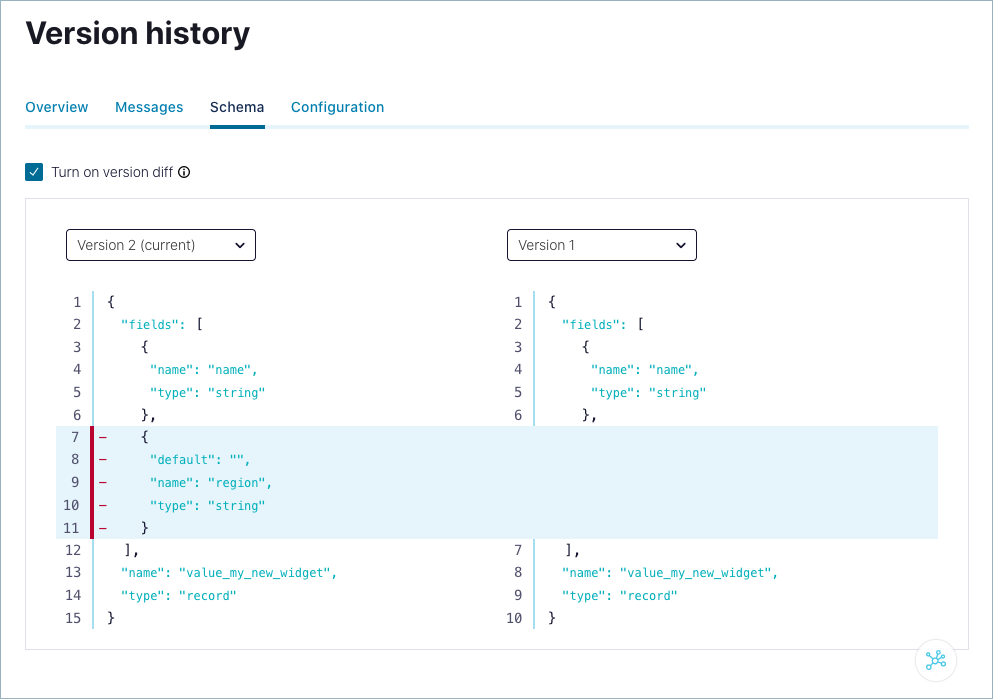The image size is (993, 699).
Task: Click the schema graph icon in bottom-right corner
Action: (936, 661)
